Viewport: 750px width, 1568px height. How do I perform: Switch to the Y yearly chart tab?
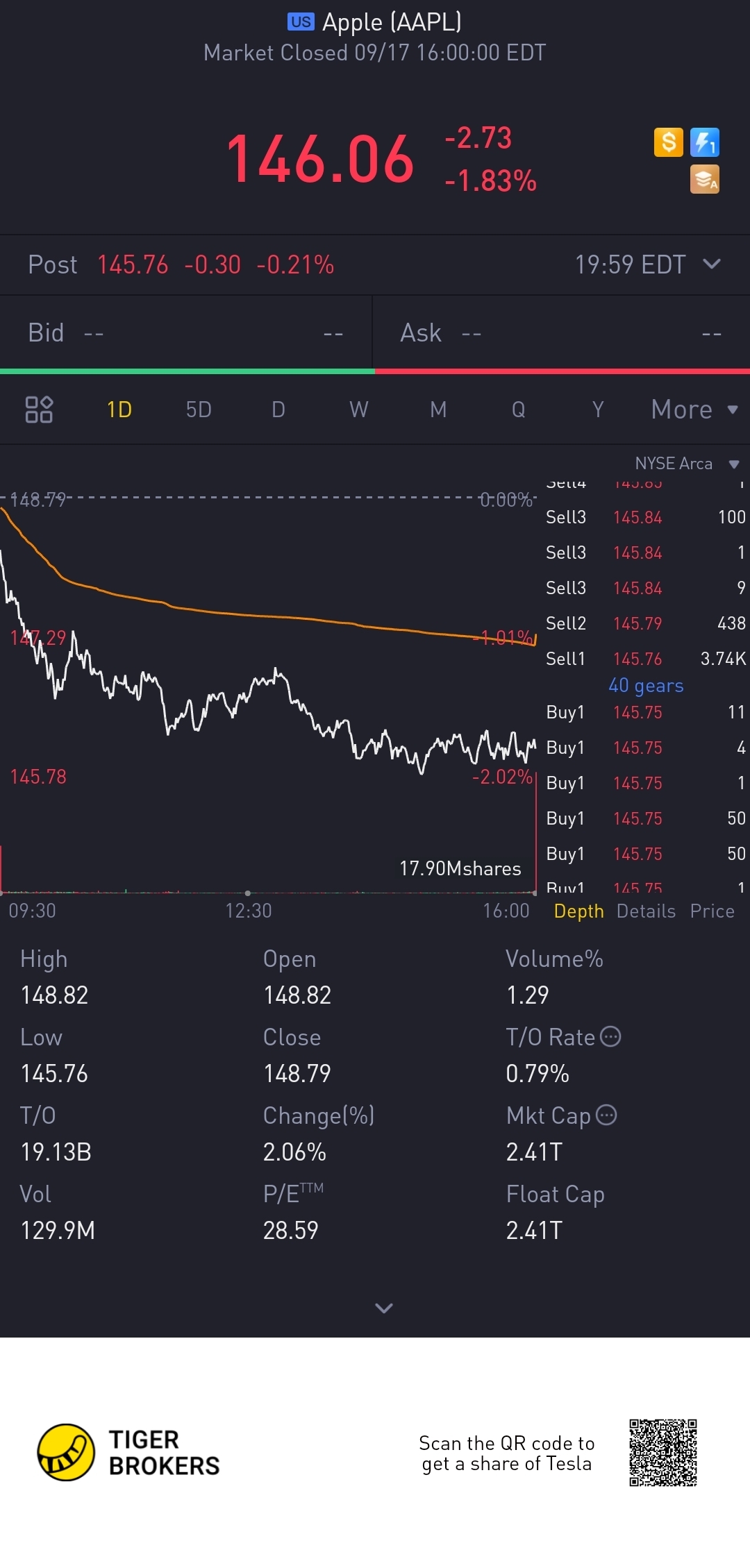pos(598,410)
